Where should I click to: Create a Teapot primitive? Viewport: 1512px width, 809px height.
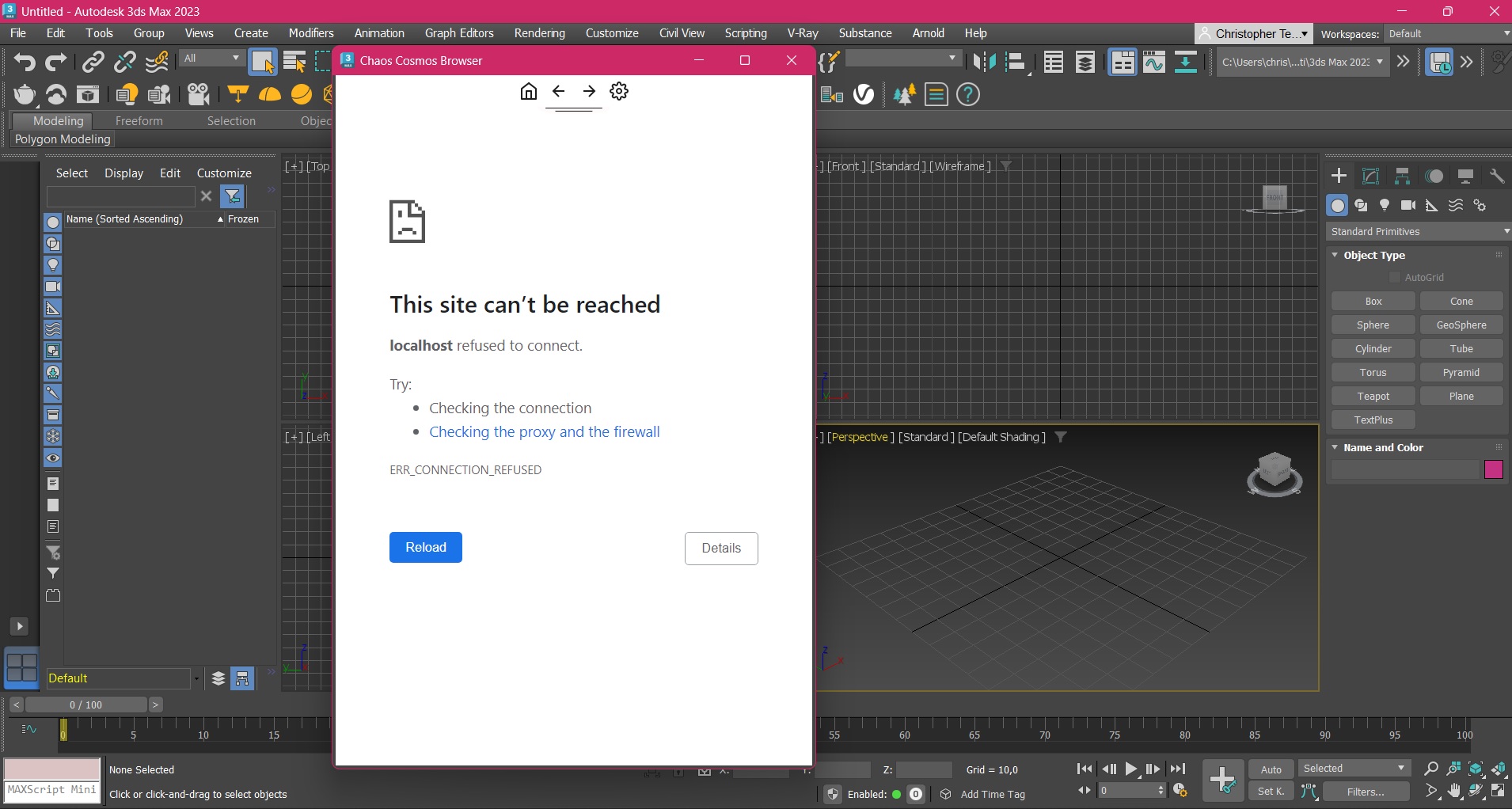click(1373, 397)
